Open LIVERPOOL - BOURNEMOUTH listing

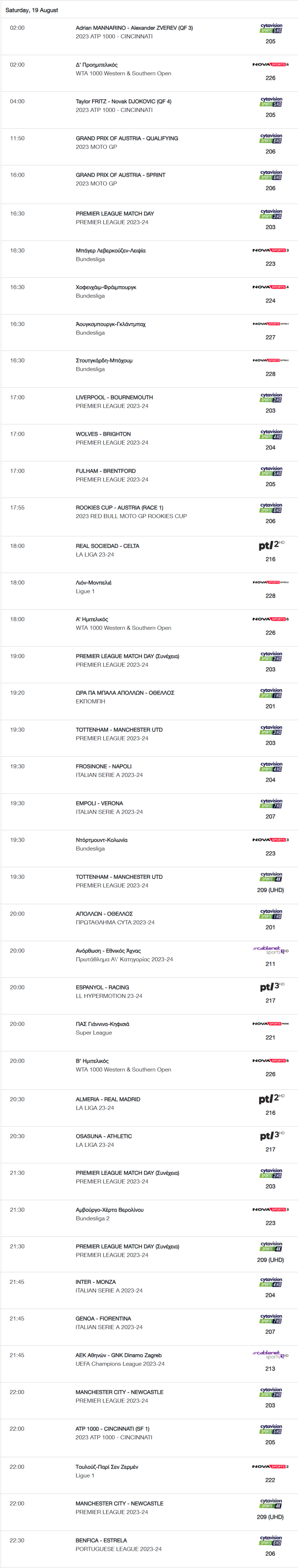coord(115,397)
